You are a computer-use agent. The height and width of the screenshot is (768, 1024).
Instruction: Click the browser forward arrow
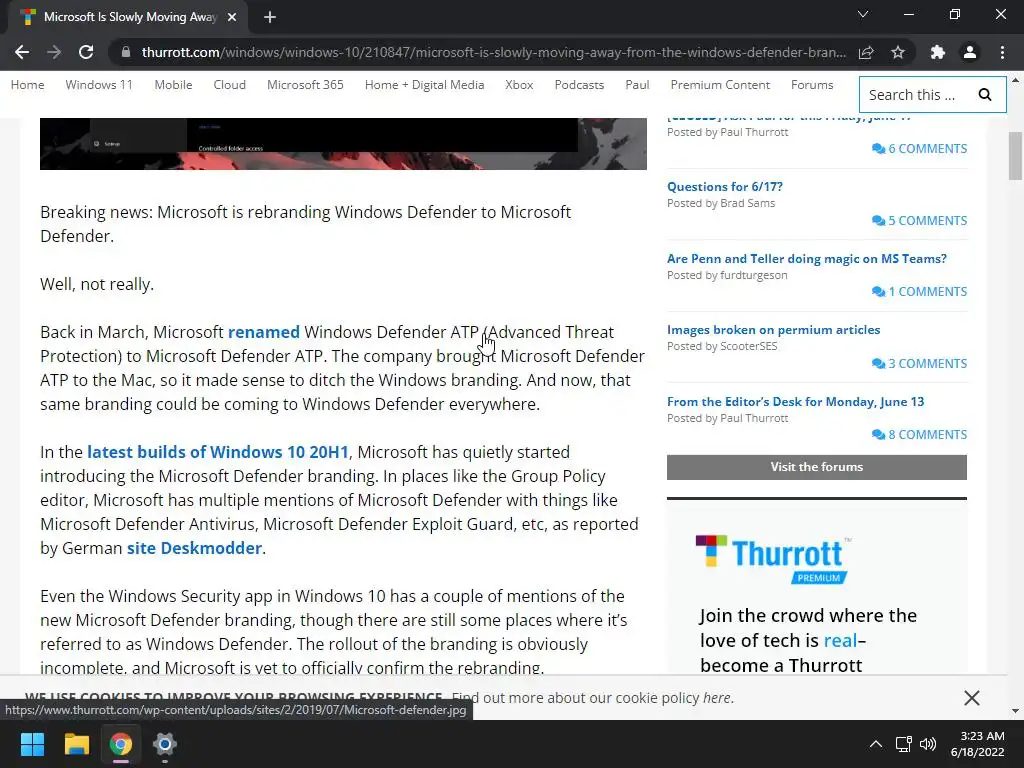point(54,52)
